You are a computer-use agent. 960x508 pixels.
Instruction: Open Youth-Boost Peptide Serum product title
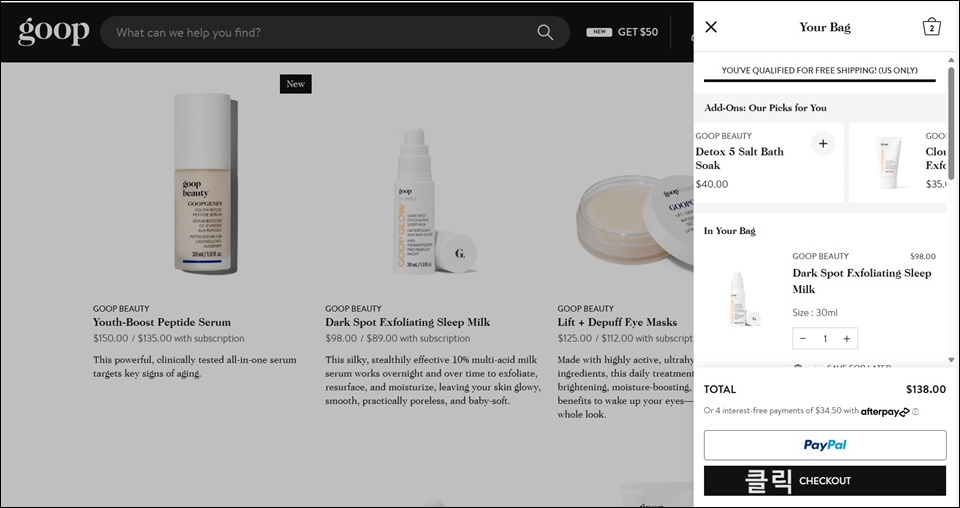162,322
